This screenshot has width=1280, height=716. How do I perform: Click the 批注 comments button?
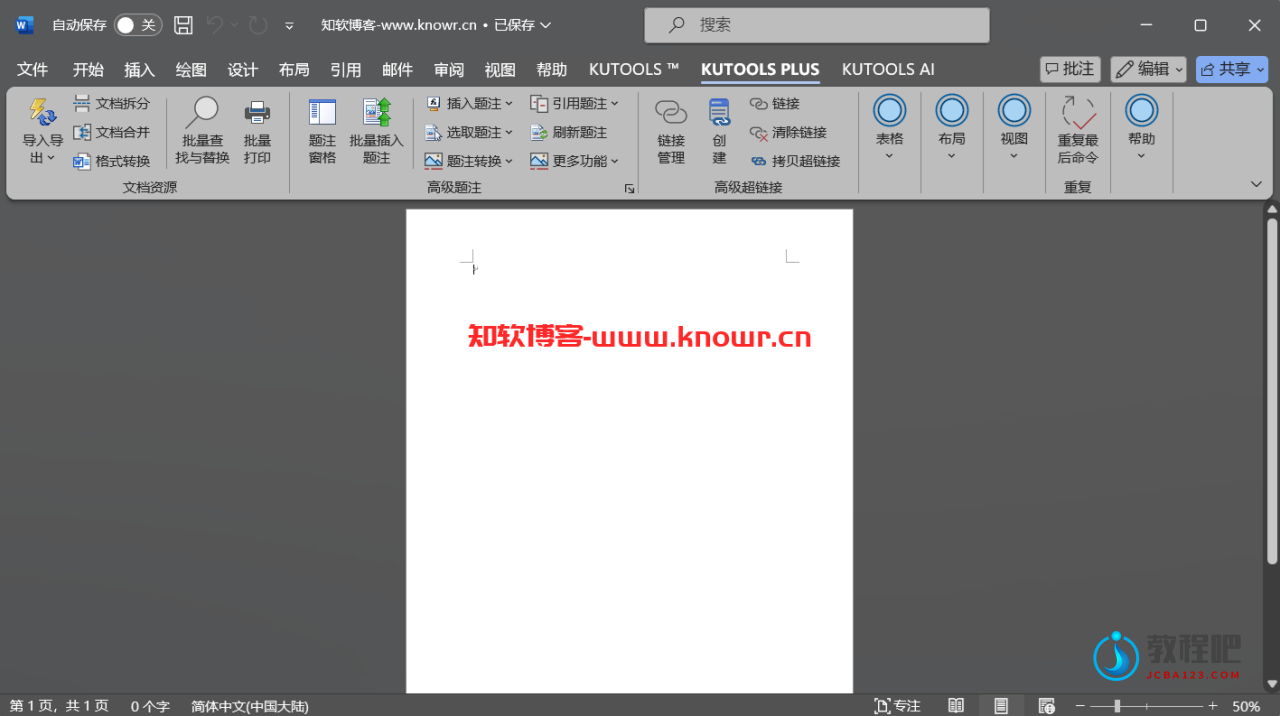tap(1070, 69)
